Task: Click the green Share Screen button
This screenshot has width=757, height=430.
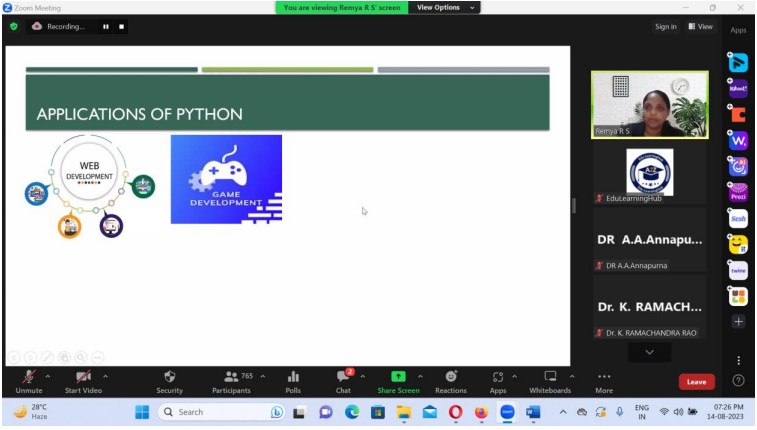Action: (398, 380)
